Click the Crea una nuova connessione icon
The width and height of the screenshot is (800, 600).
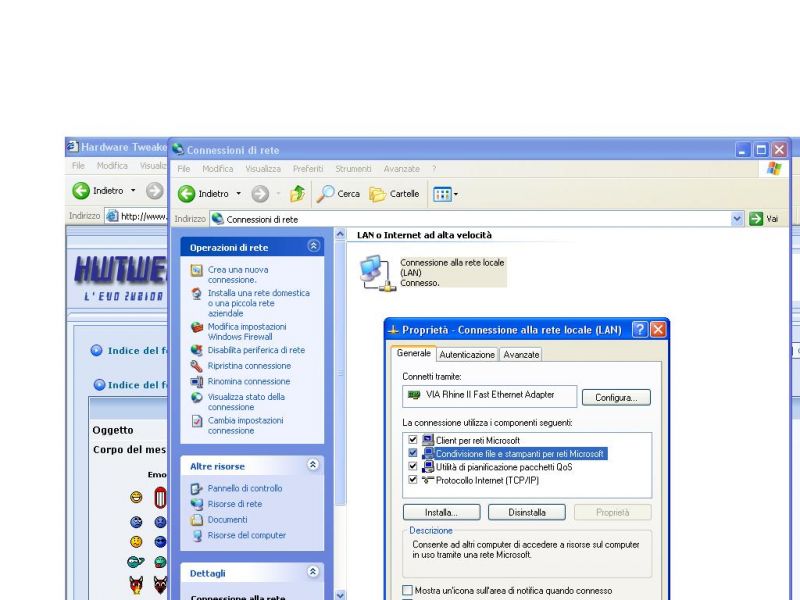click(196, 270)
